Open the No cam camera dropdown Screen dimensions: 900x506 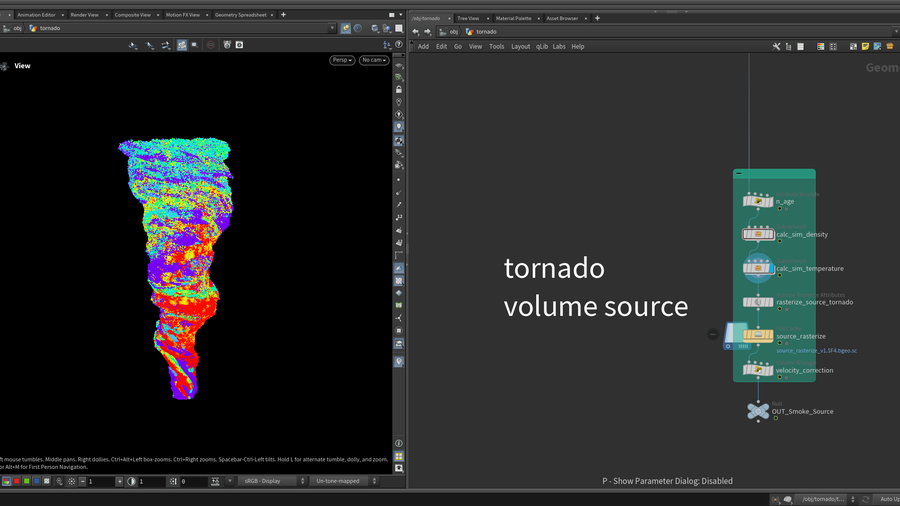[375, 60]
